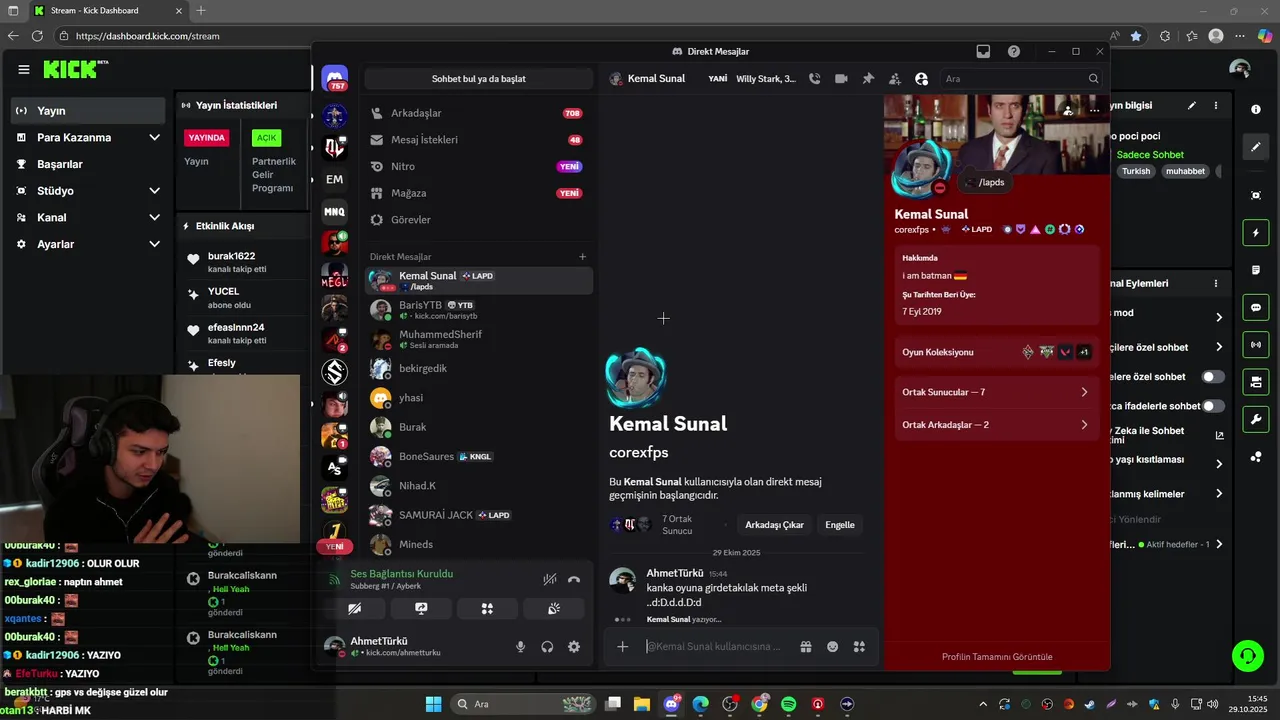
Task: Open the emoji picker
Action: point(832,647)
